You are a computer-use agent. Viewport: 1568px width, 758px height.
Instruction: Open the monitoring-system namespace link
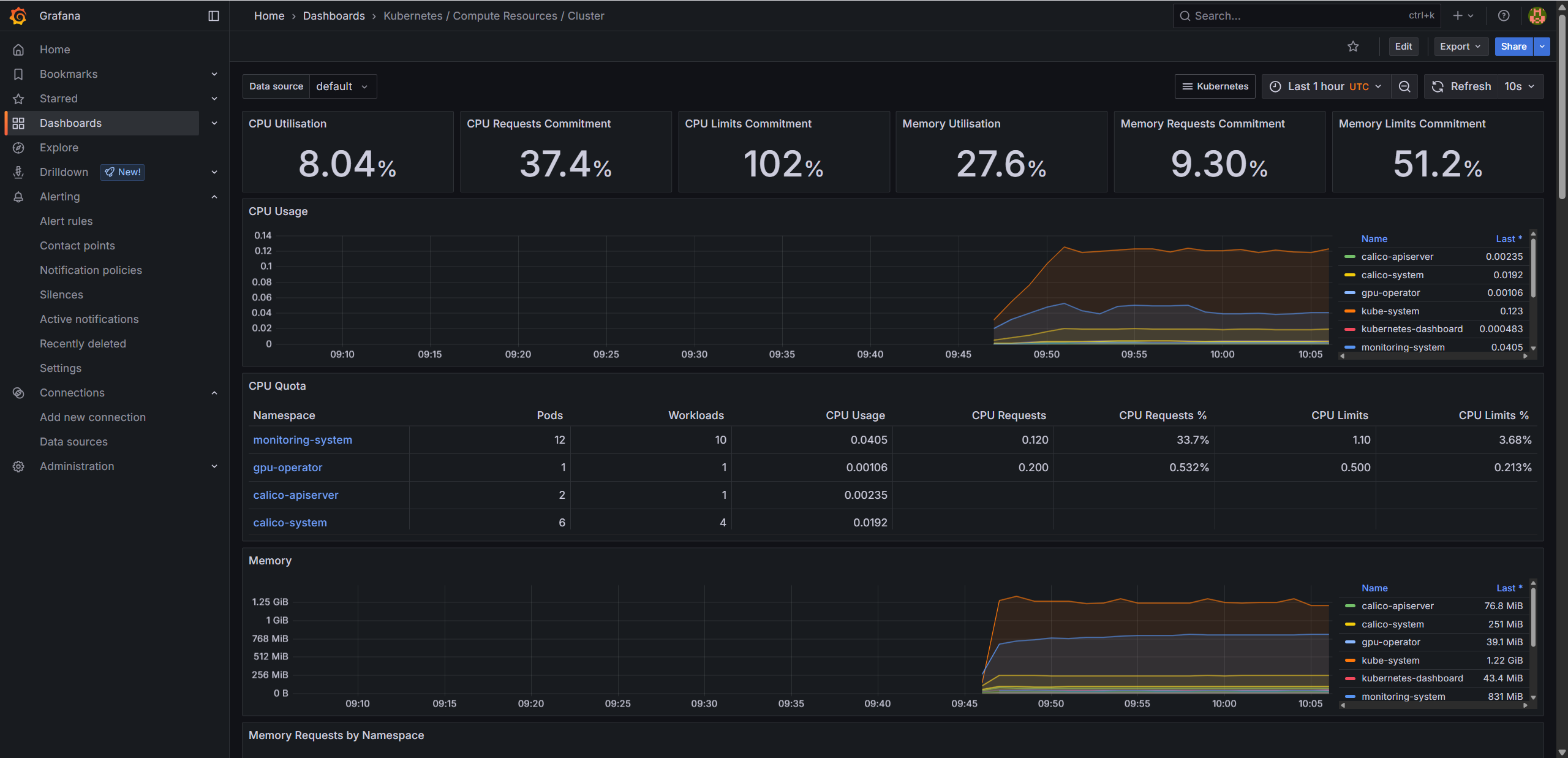point(303,440)
